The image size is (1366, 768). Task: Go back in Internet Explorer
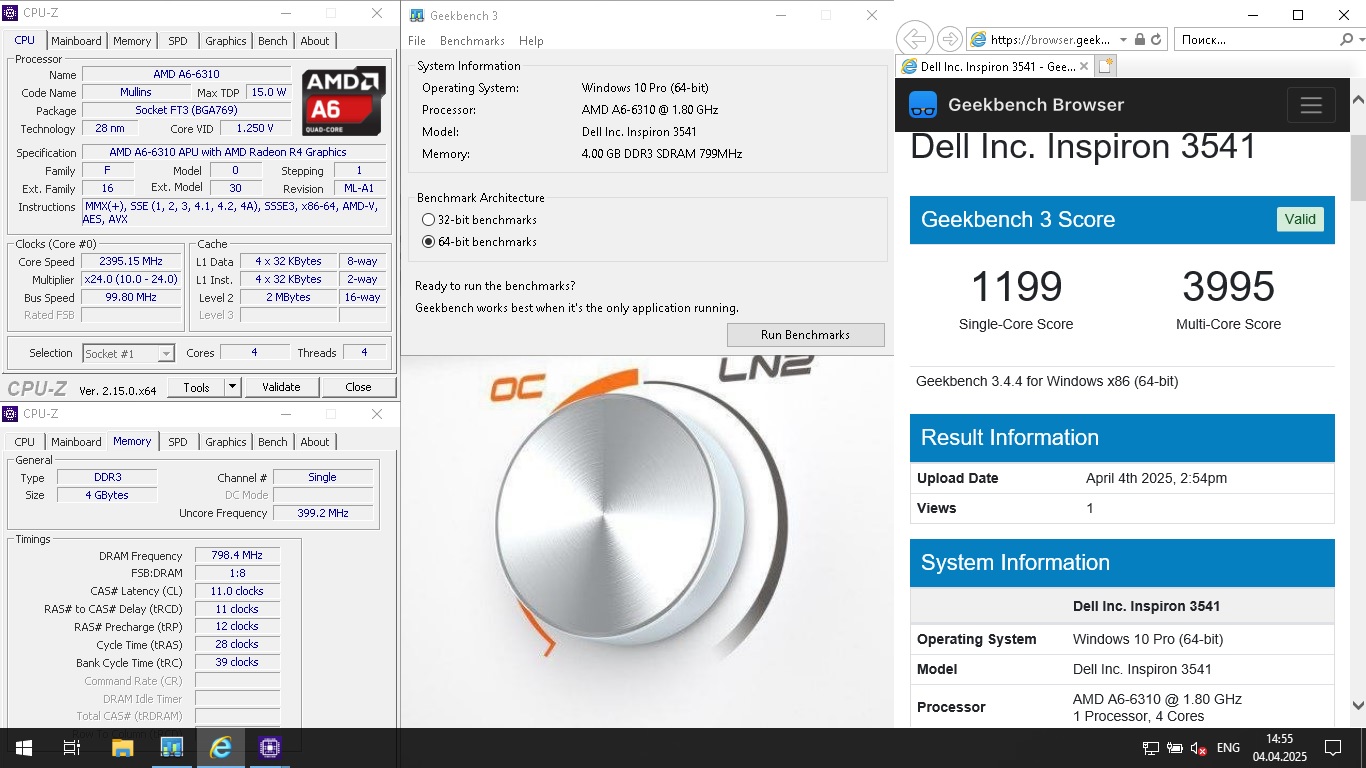[x=914, y=40]
